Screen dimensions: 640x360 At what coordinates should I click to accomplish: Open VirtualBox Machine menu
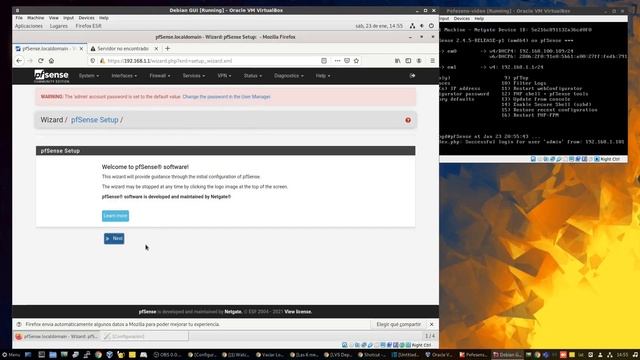(x=36, y=18)
